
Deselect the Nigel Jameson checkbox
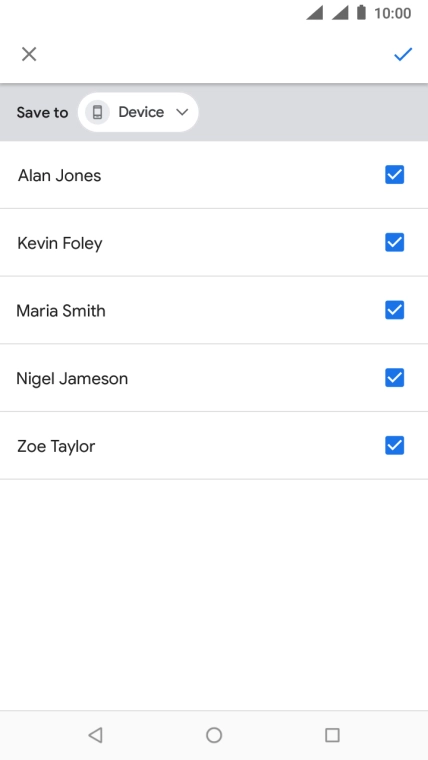click(395, 378)
